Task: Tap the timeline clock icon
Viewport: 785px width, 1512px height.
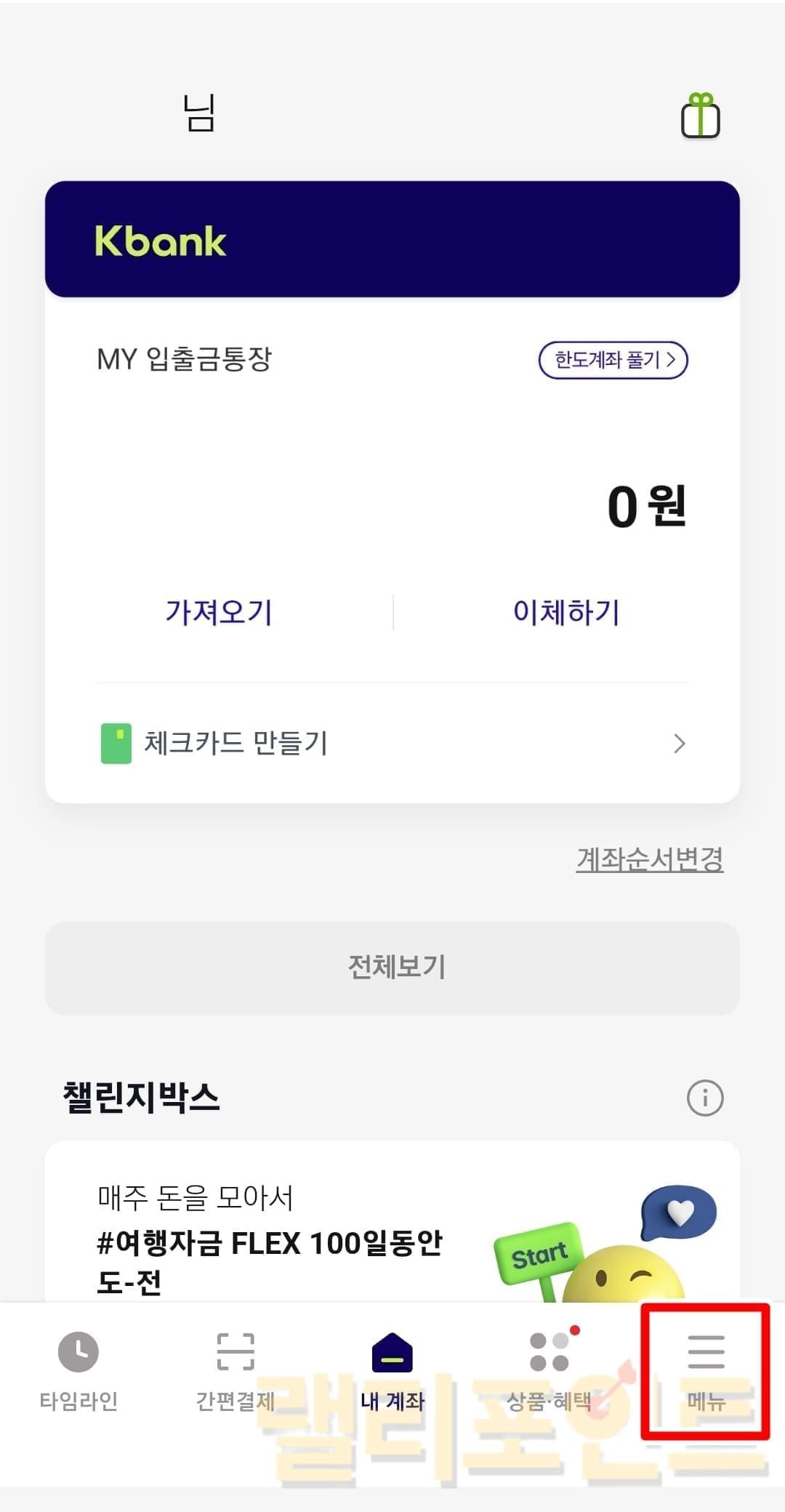Action: tap(78, 1352)
